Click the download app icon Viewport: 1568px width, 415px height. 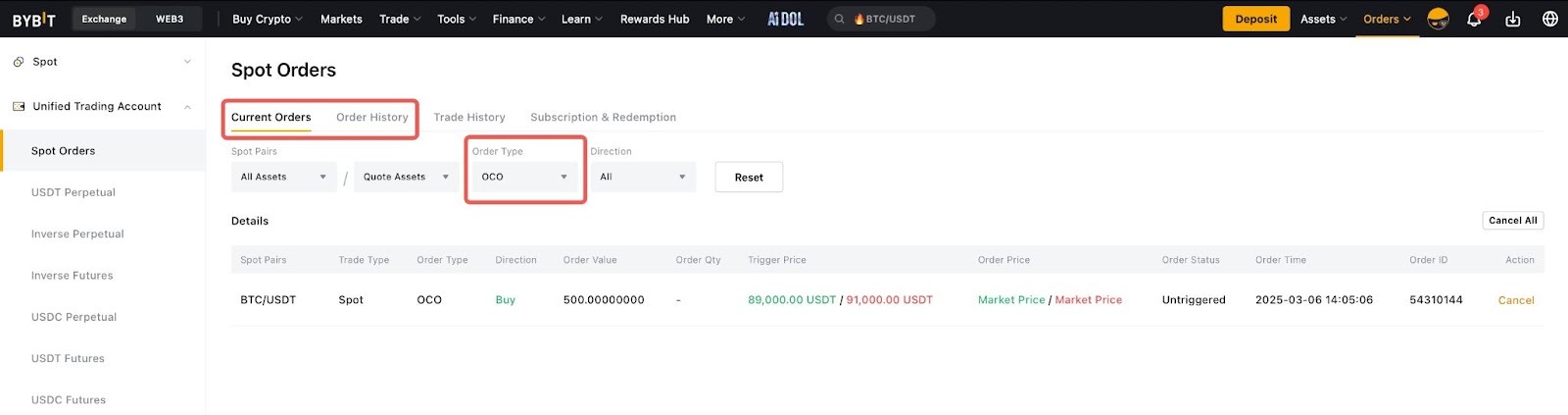tap(1512, 20)
